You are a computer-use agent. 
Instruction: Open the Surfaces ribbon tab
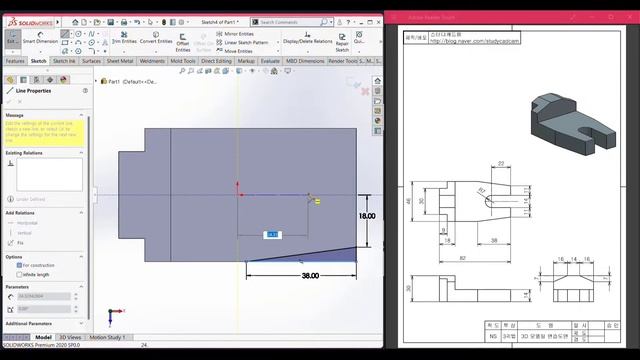tap(91, 61)
